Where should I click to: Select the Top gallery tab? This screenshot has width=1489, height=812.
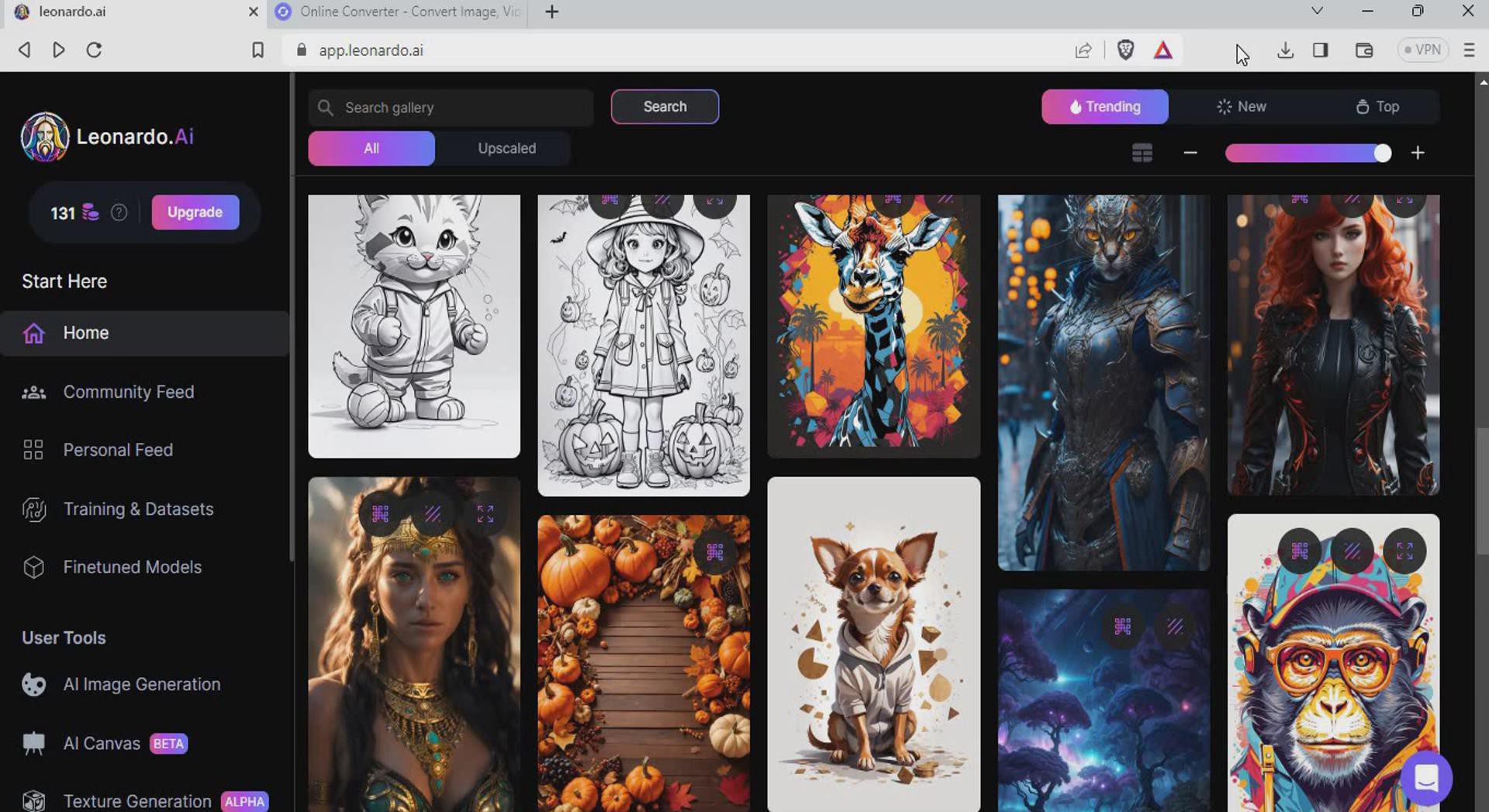click(x=1377, y=107)
